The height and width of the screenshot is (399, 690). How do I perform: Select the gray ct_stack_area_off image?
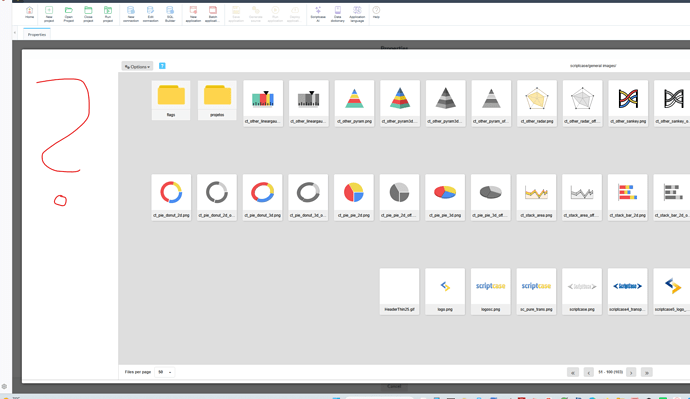(582, 198)
